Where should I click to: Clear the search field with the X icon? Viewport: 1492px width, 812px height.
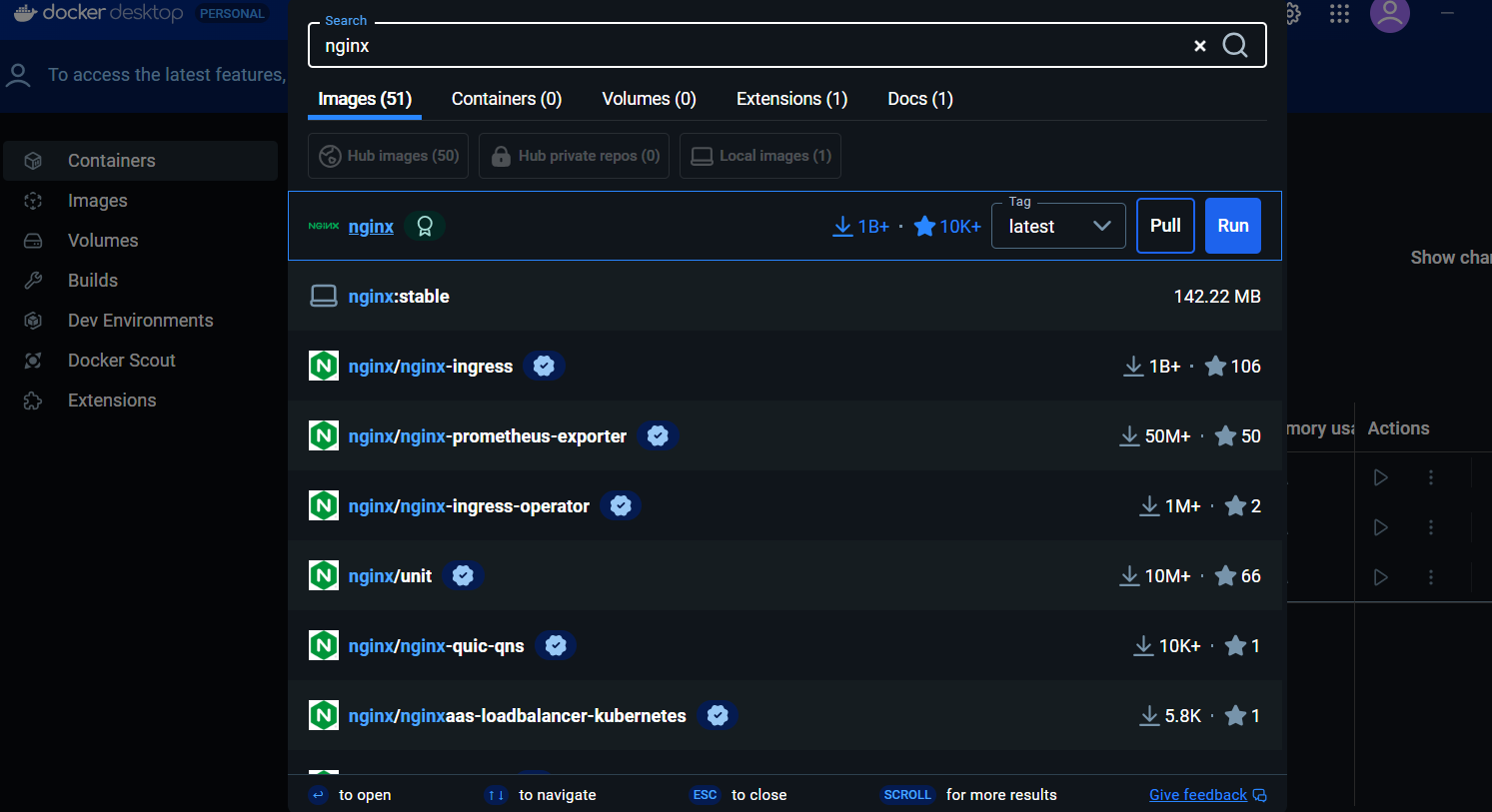point(1199,46)
